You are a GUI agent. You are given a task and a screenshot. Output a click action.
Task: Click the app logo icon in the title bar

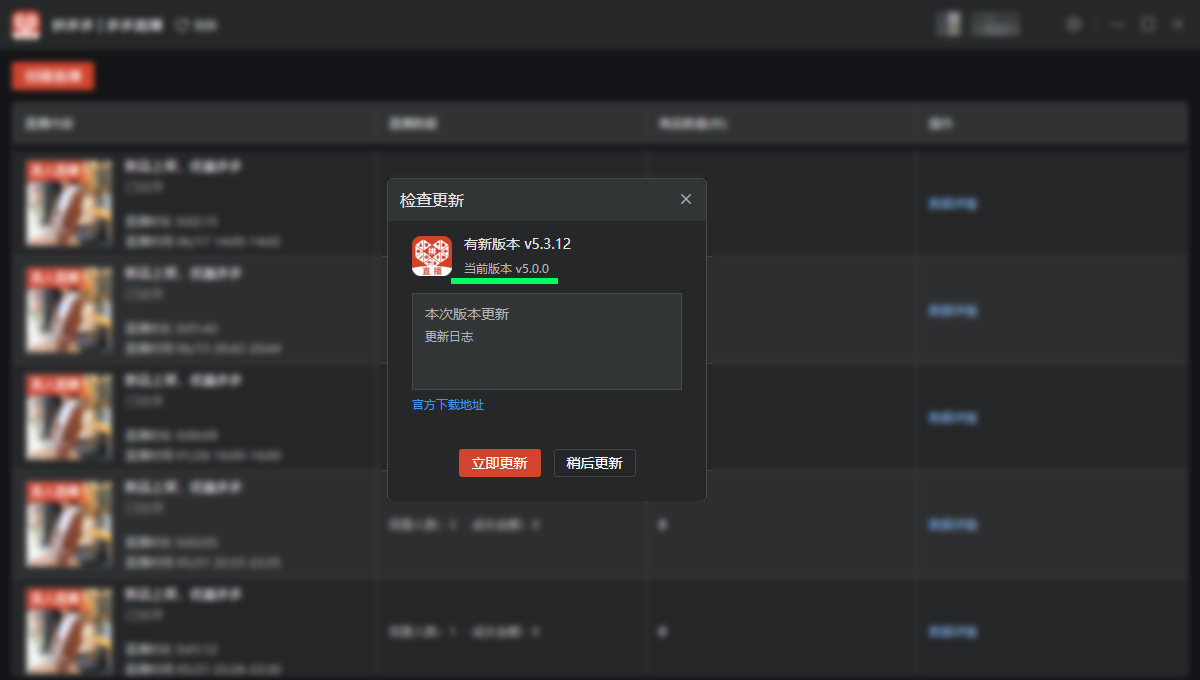(25, 24)
